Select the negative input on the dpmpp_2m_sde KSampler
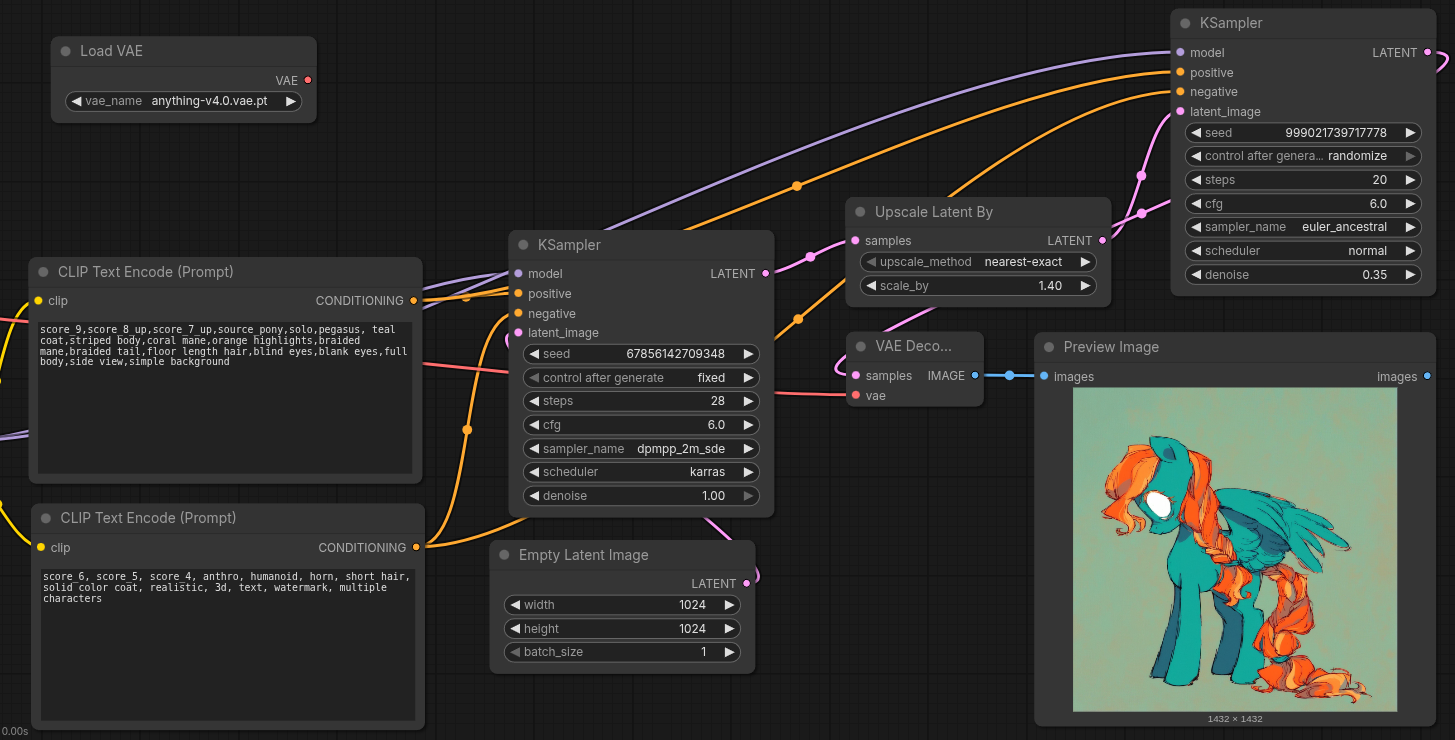This screenshot has width=1455, height=740. point(518,313)
